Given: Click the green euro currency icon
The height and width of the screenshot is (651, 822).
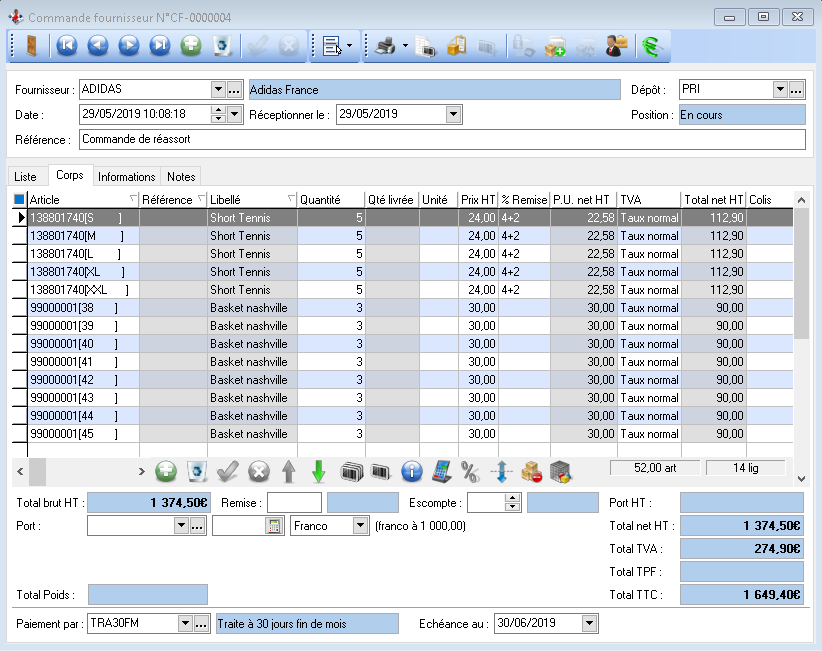Looking at the screenshot, I should tap(652, 45).
